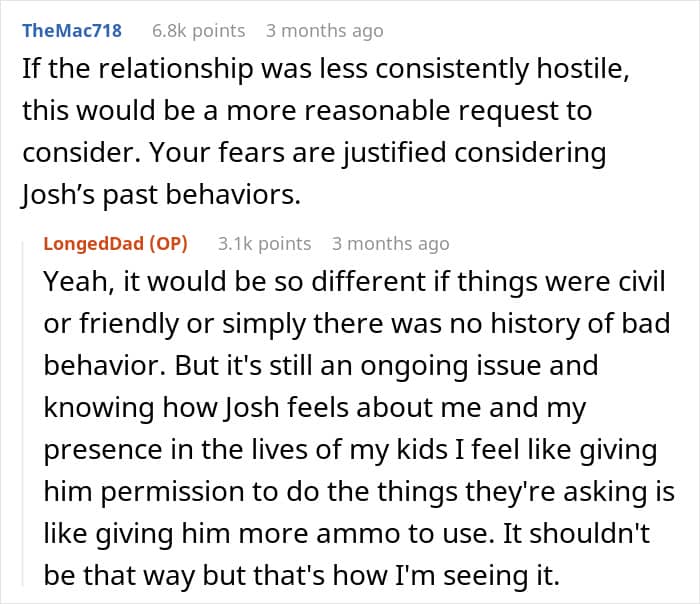700x604 pixels.
Task: Open LongedDad reply's '3 months ago' permalink
Action: coord(391,244)
